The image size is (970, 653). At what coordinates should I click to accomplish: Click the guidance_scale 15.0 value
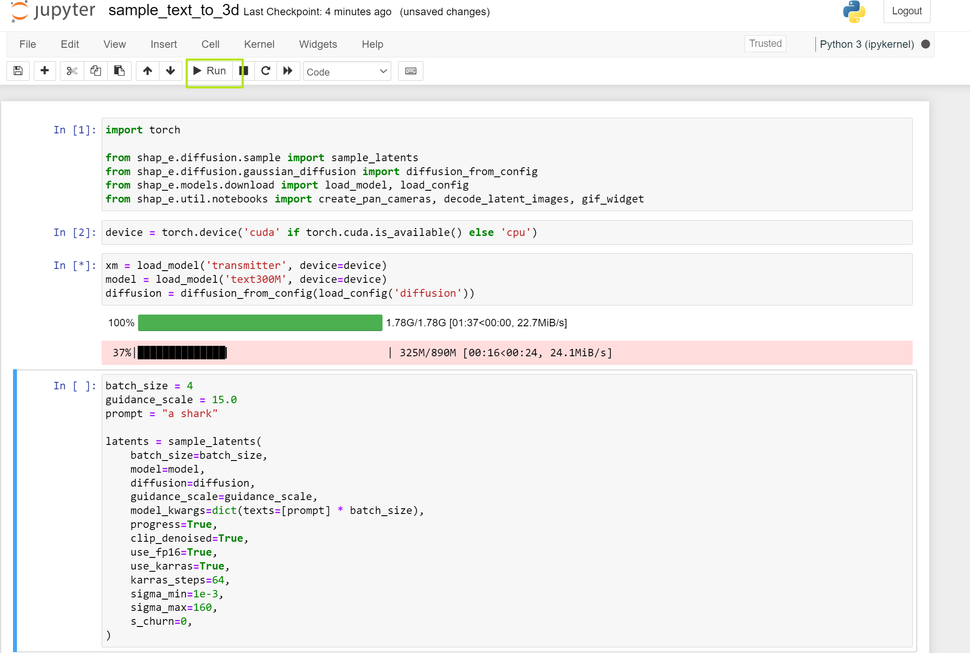click(224, 400)
